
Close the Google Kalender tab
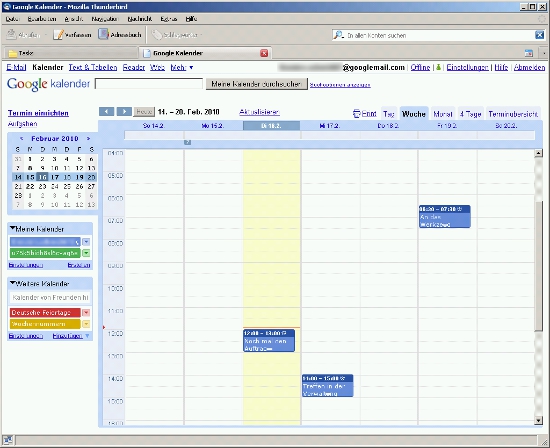tap(264, 53)
